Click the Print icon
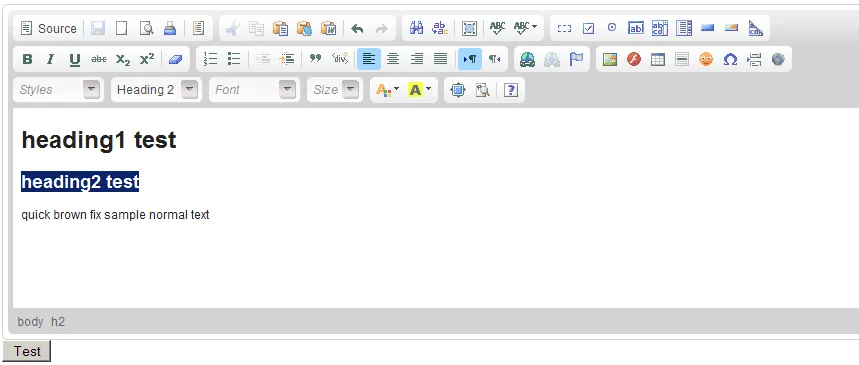Viewport: 859px width, 365px height. pos(170,28)
